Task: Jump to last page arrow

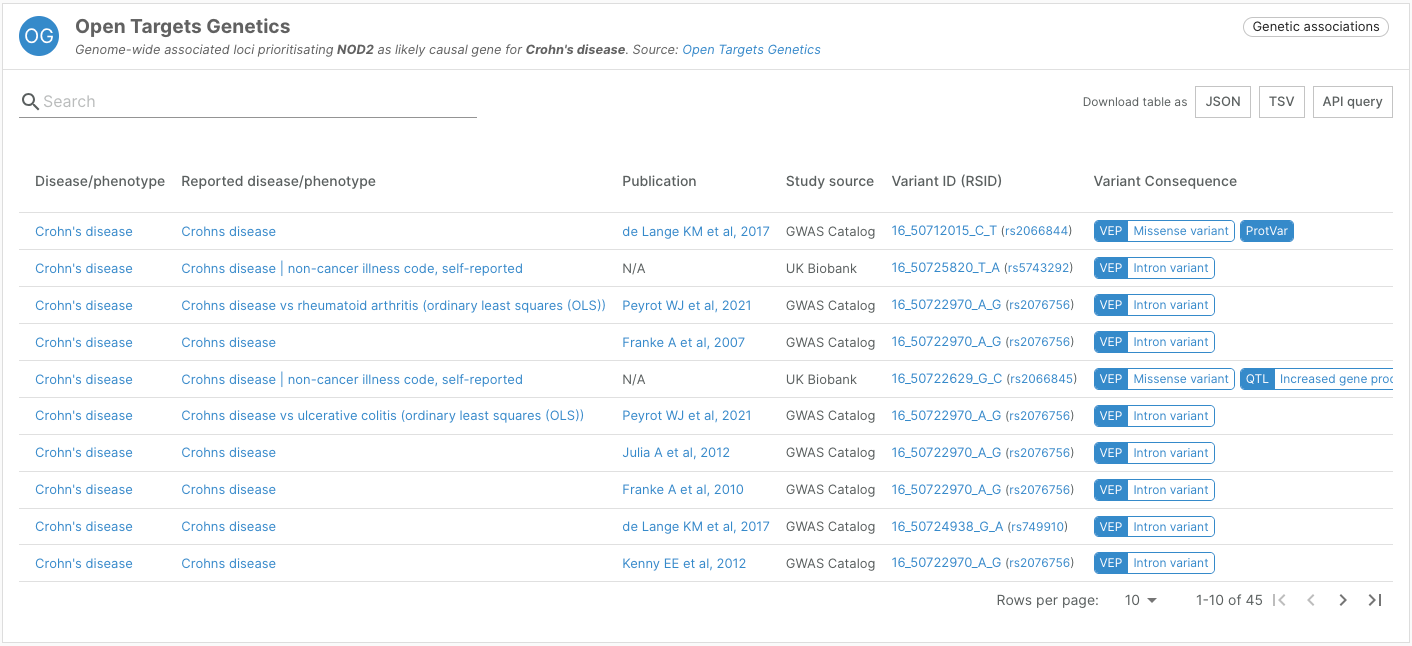Action: tap(1375, 600)
